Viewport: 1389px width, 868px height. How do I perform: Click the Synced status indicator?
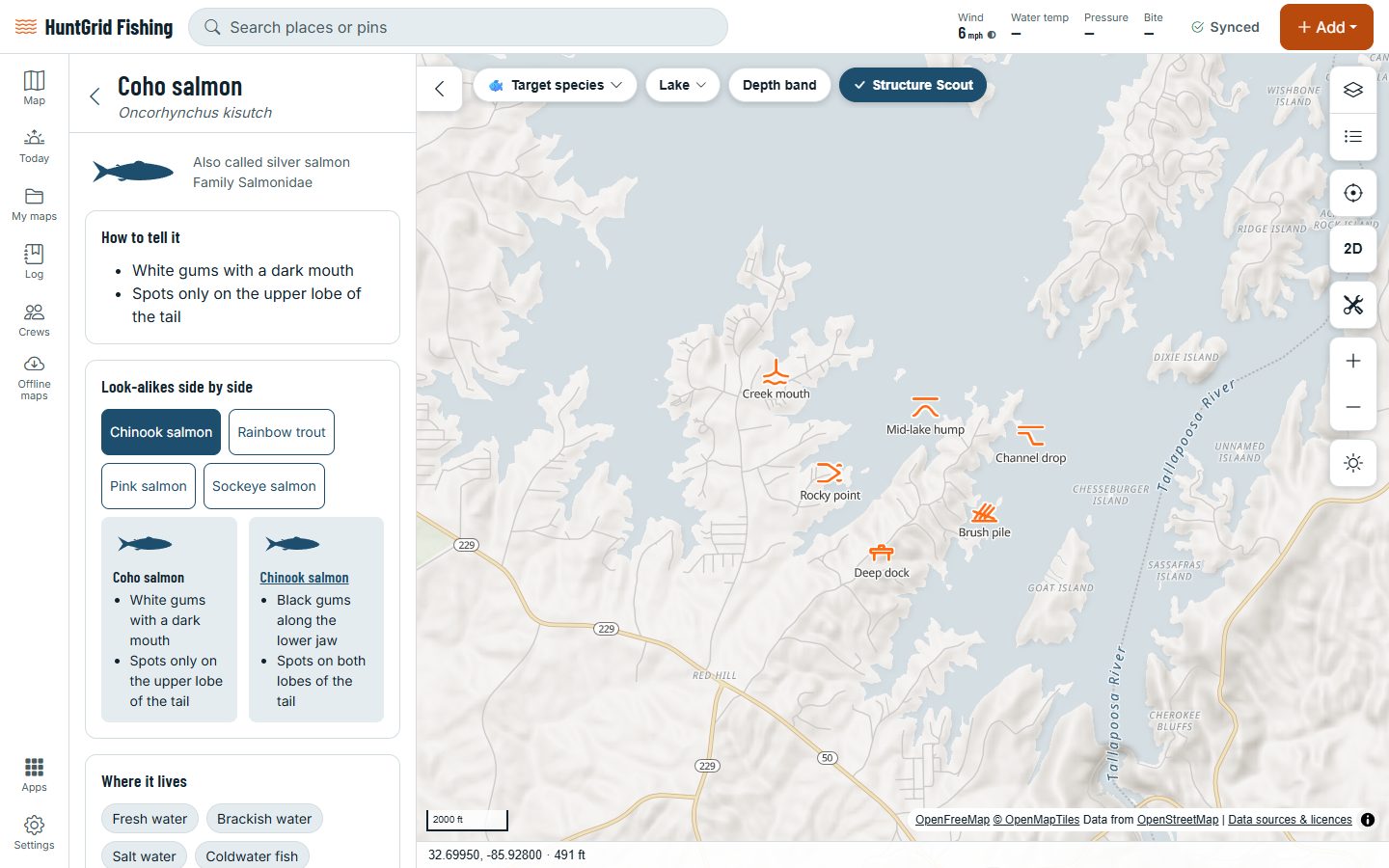tap(1225, 27)
